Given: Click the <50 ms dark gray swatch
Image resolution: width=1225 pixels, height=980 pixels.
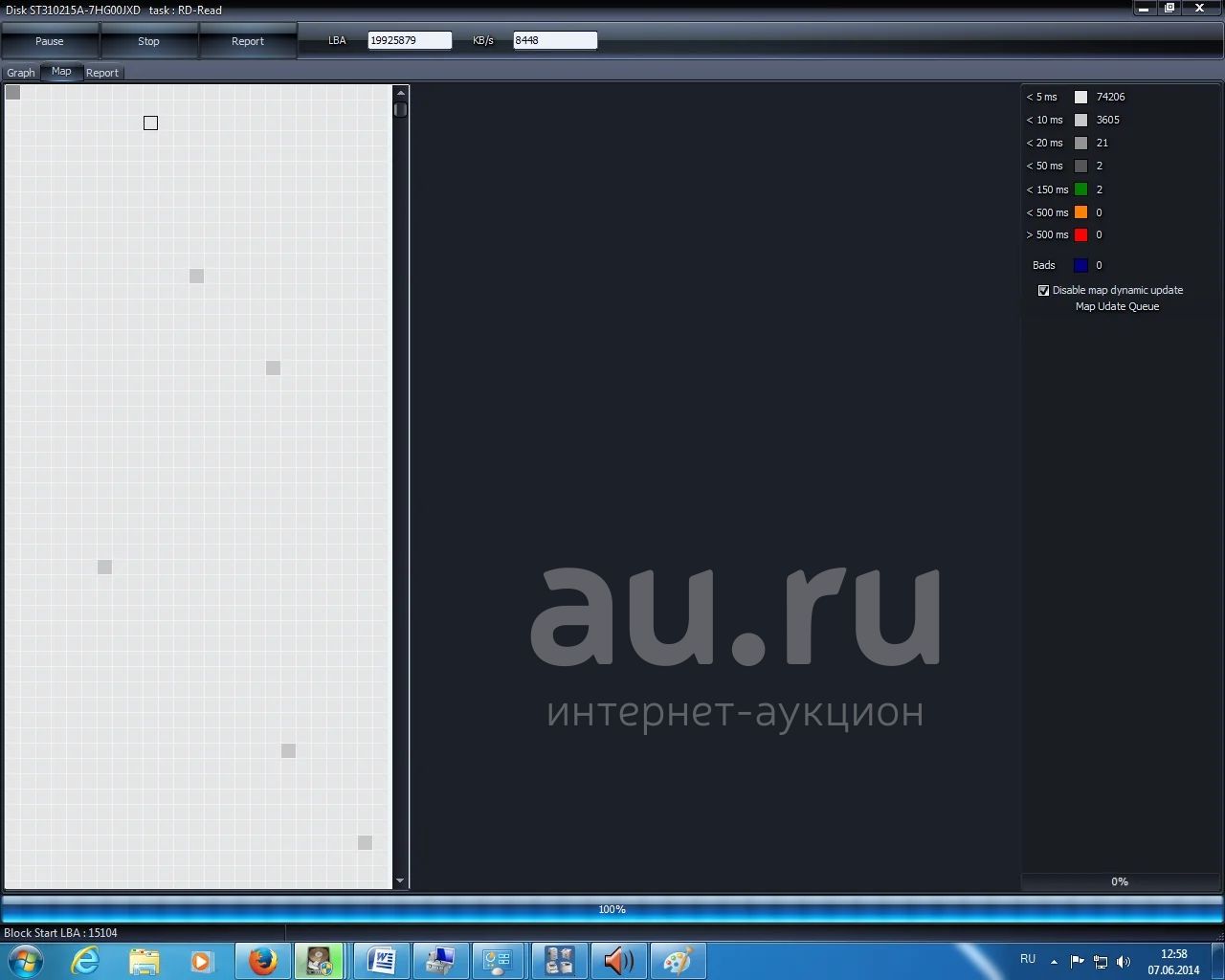Looking at the screenshot, I should [x=1080, y=166].
